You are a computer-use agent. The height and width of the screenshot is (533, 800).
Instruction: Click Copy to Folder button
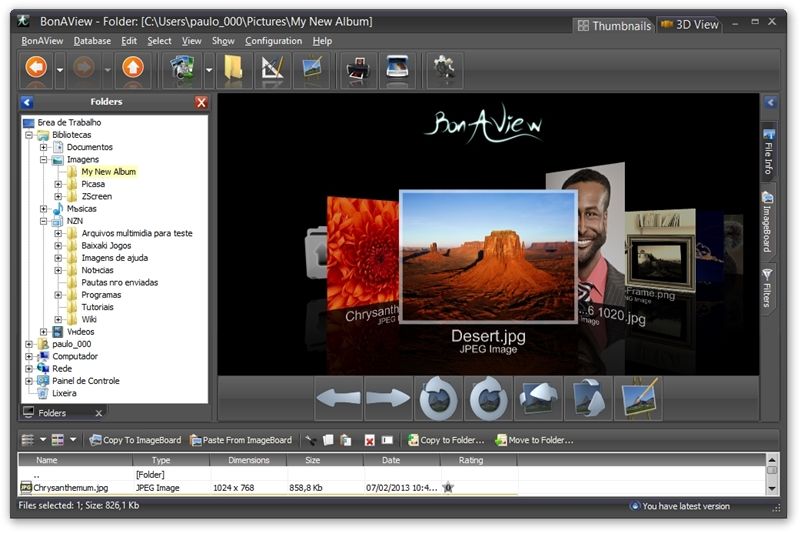[x=446, y=440]
